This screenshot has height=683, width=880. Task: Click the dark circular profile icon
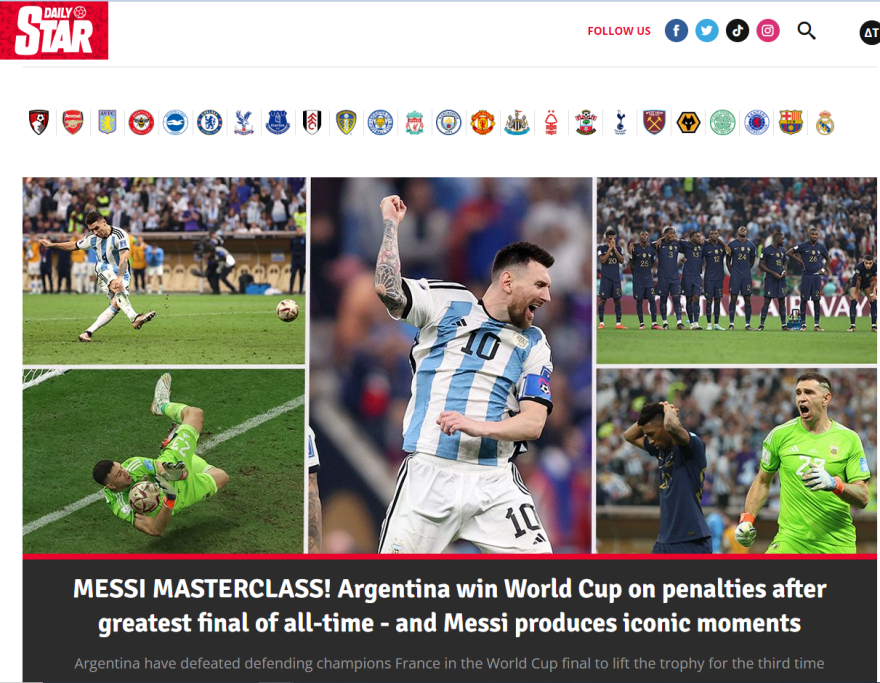pyautogui.click(x=870, y=33)
